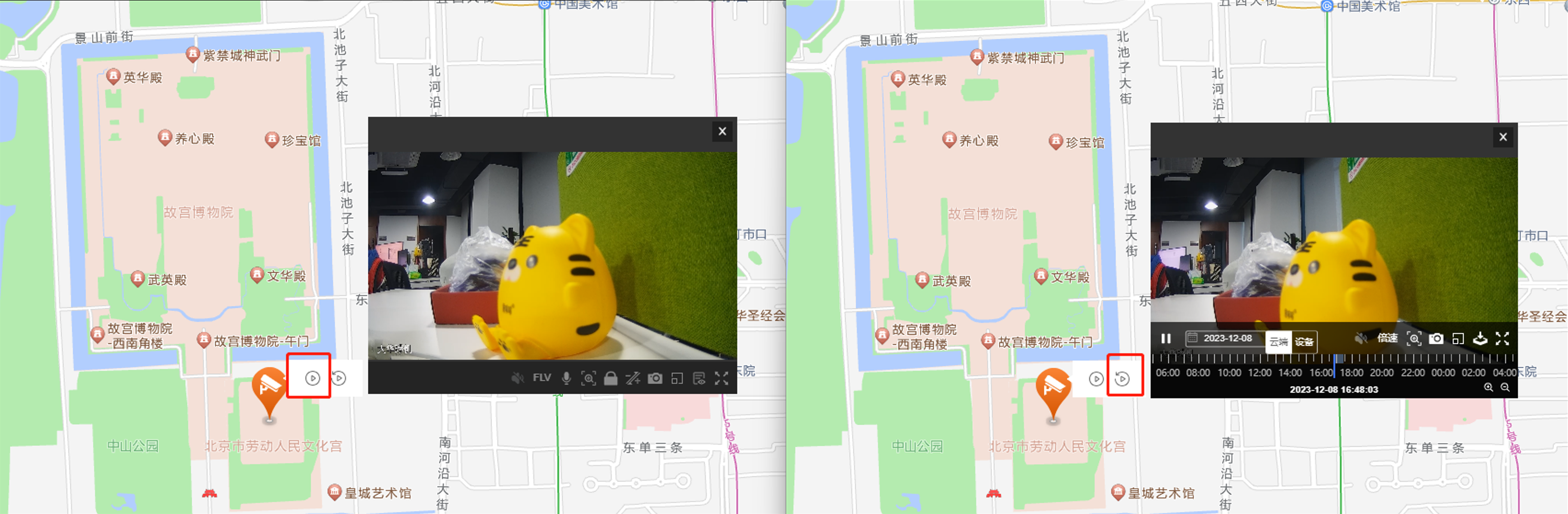Take snapshot left of download icon
Image resolution: width=1568 pixels, height=514 pixels.
(x=1436, y=339)
